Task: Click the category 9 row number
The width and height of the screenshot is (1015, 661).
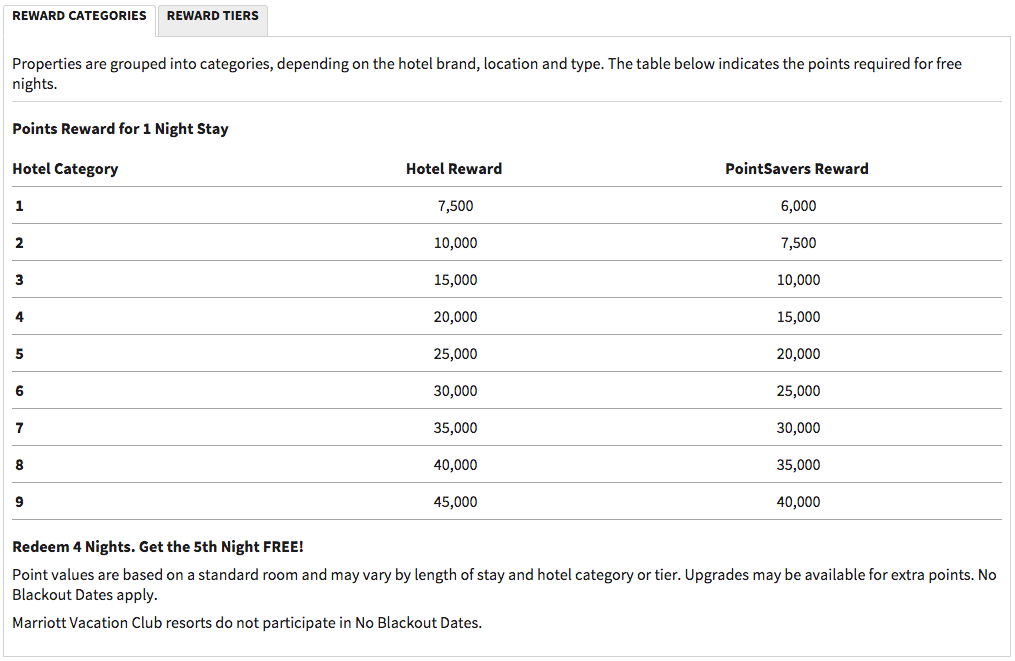Action: [19, 502]
